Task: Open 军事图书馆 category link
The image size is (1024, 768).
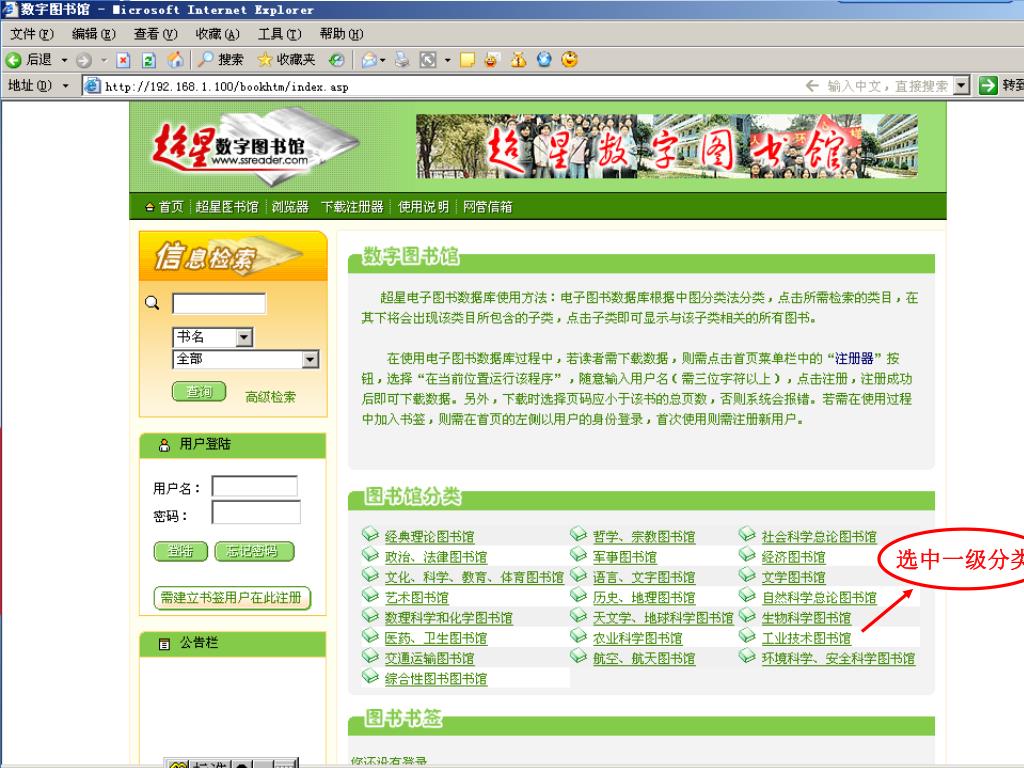Action: (x=624, y=557)
